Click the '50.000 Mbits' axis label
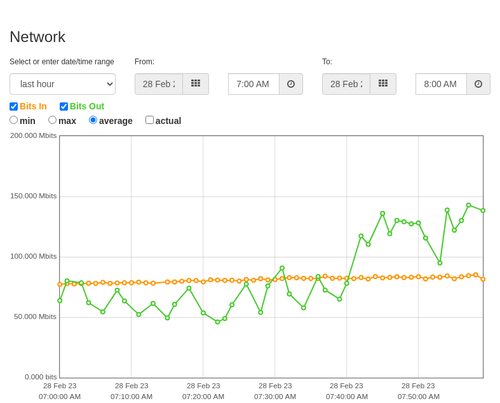 click(35, 317)
